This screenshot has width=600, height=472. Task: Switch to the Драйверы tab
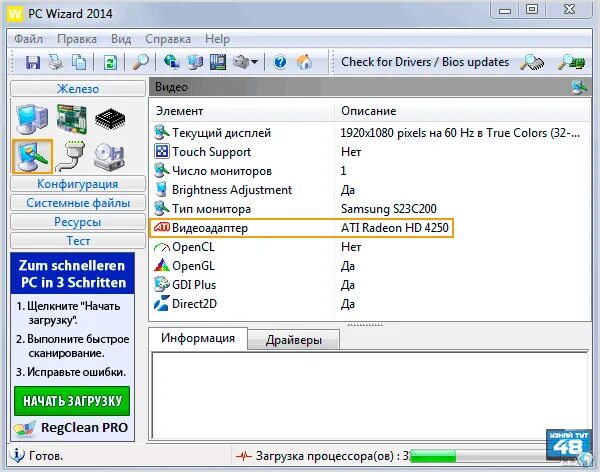[x=293, y=340]
